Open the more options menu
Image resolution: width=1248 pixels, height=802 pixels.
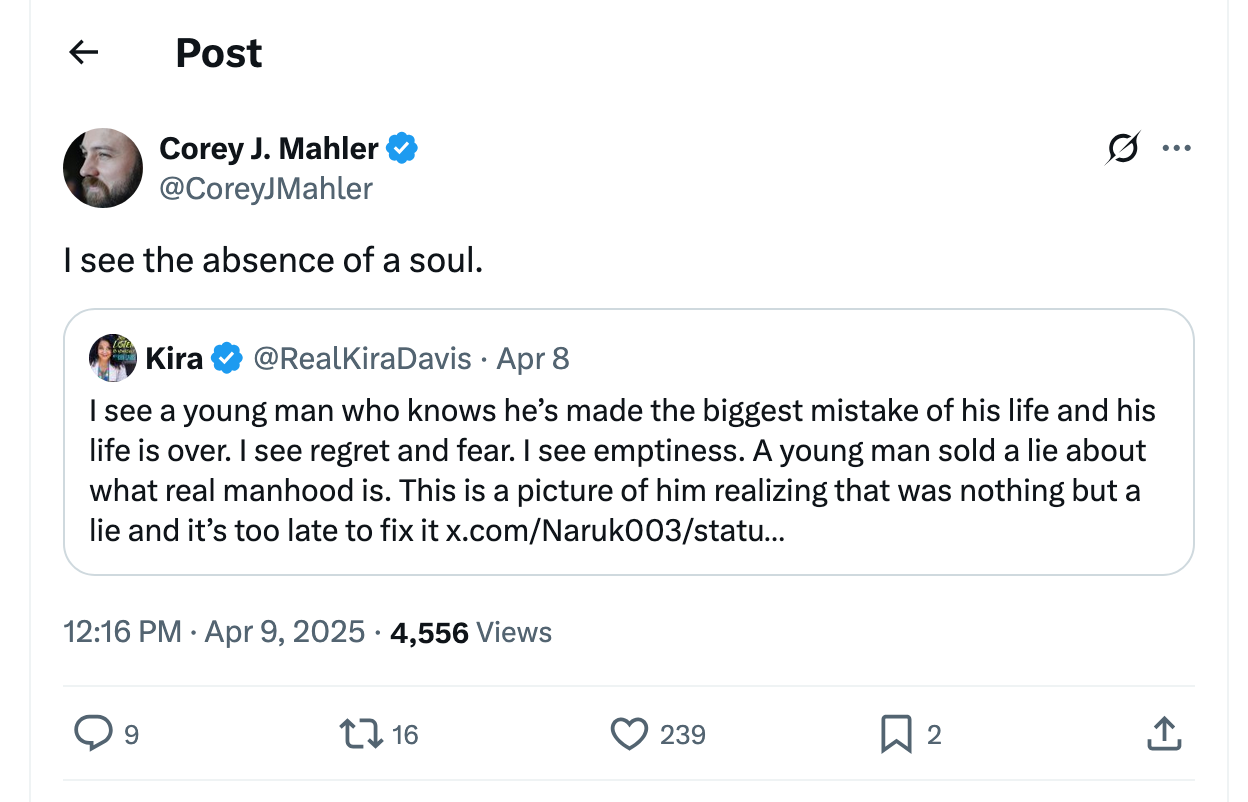(1177, 147)
